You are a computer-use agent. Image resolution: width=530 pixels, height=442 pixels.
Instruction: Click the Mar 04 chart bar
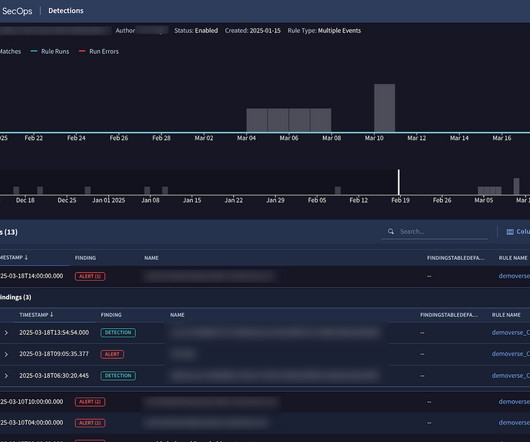tap(257, 120)
